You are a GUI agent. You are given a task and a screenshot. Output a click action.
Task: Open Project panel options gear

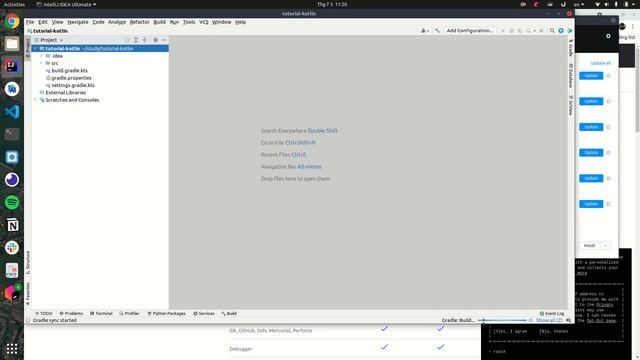pos(156,40)
